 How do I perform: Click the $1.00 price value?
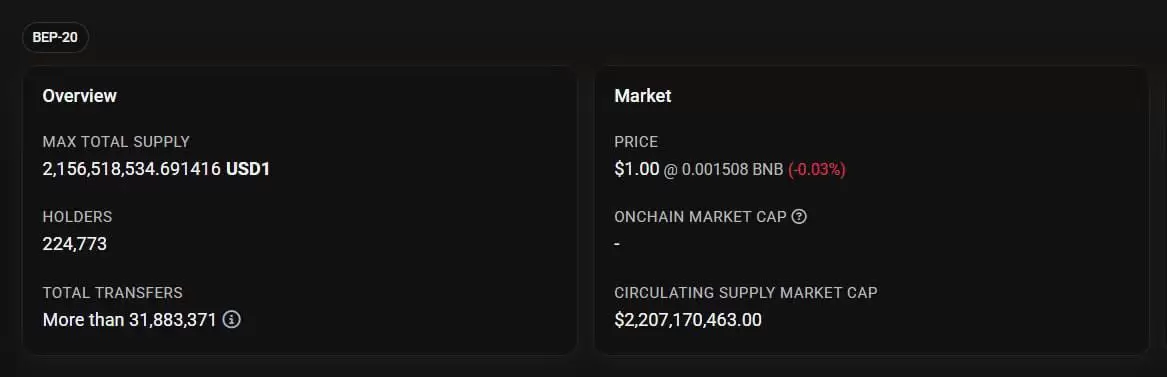coord(636,169)
